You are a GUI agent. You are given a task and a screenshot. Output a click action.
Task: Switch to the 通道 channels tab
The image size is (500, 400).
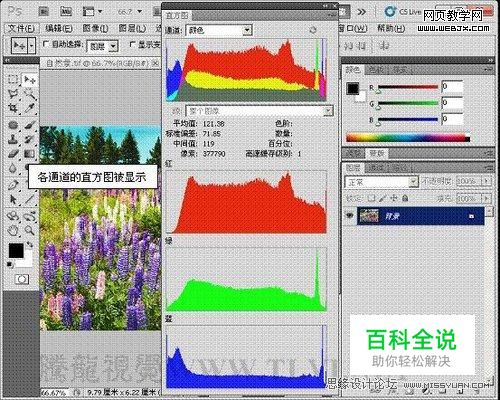[376, 167]
